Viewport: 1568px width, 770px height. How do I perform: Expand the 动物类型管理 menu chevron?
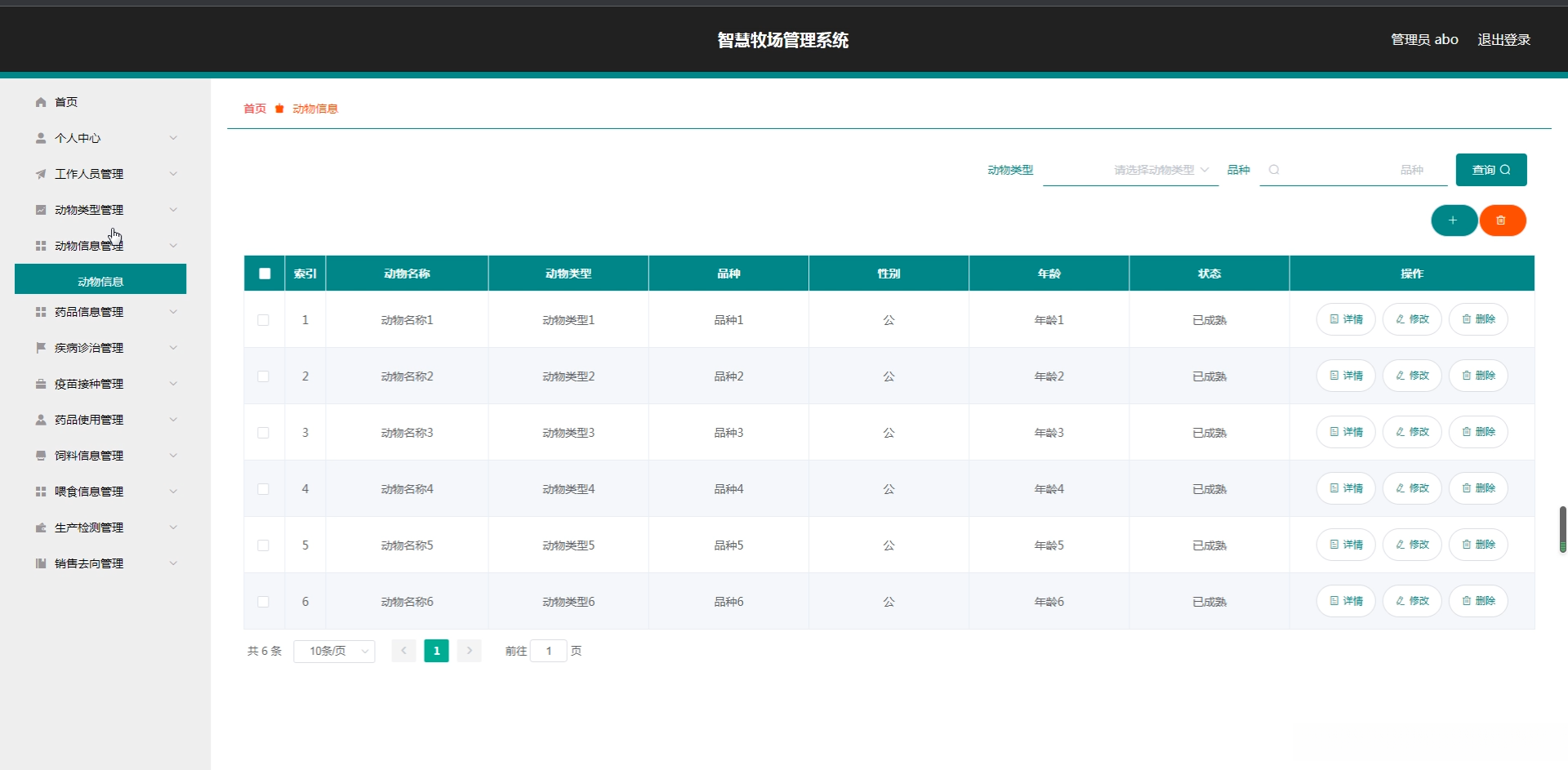point(173,210)
